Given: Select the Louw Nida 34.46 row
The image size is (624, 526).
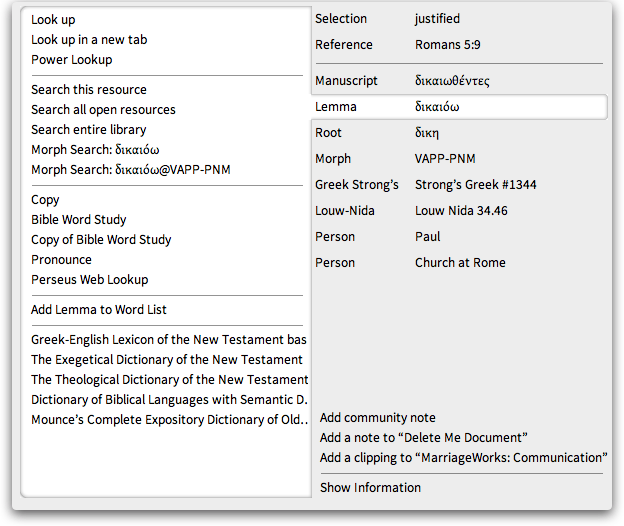Looking at the screenshot, I should pyautogui.click(x=459, y=210).
